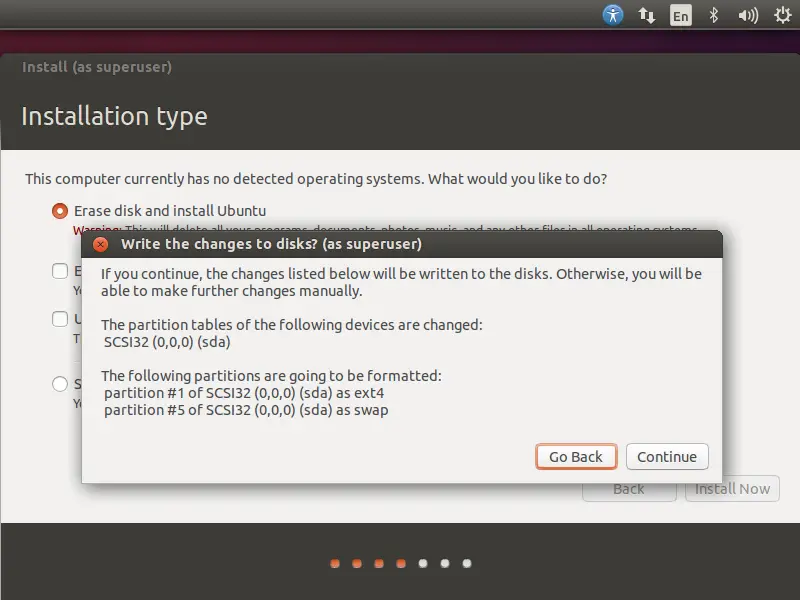Toggle the second checkbox starting with U
This screenshot has width=800, height=600.
pyautogui.click(x=60, y=319)
